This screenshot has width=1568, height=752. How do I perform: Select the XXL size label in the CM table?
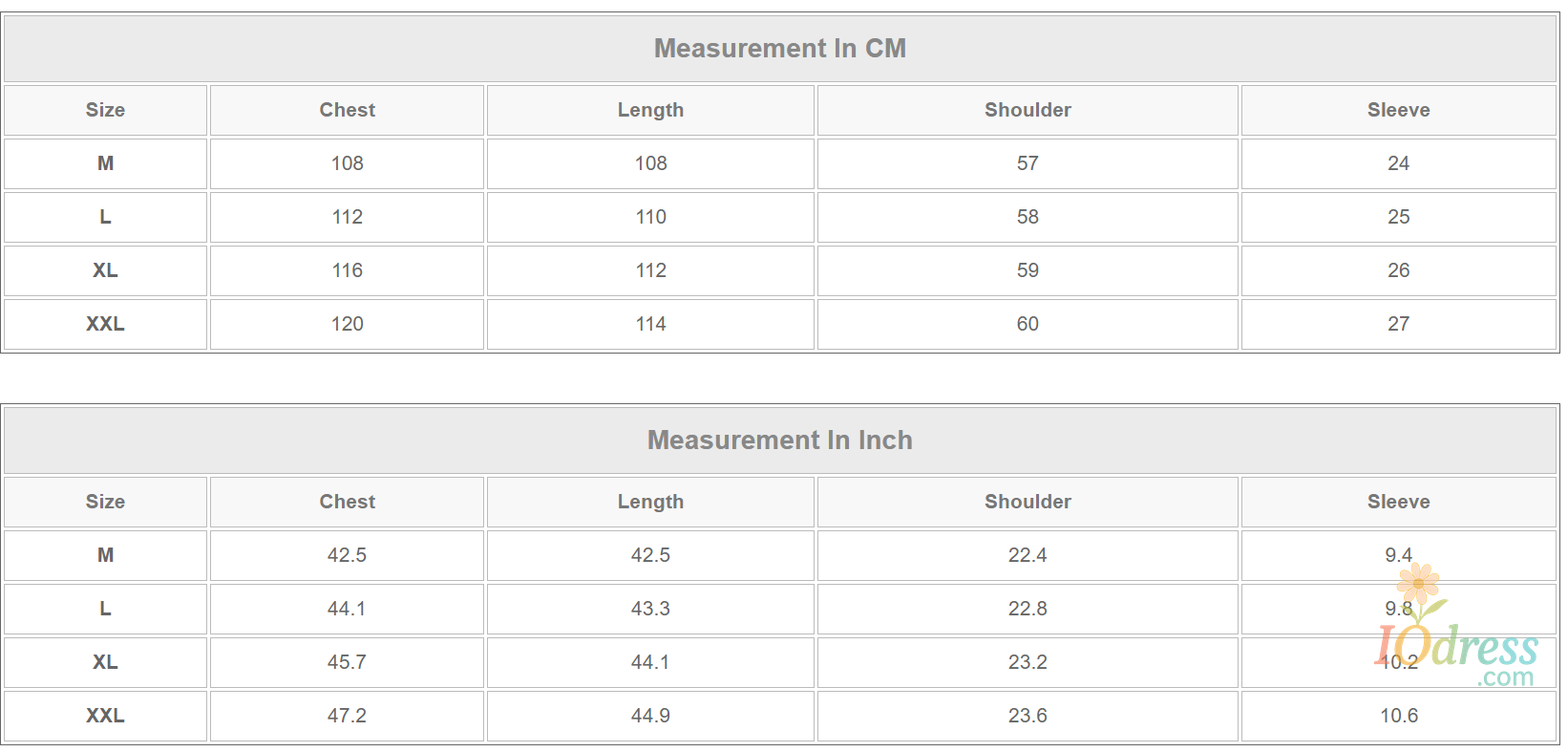(x=105, y=324)
